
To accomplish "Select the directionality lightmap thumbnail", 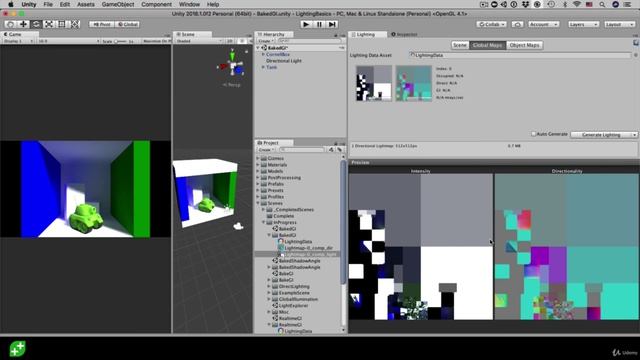I will click(413, 83).
